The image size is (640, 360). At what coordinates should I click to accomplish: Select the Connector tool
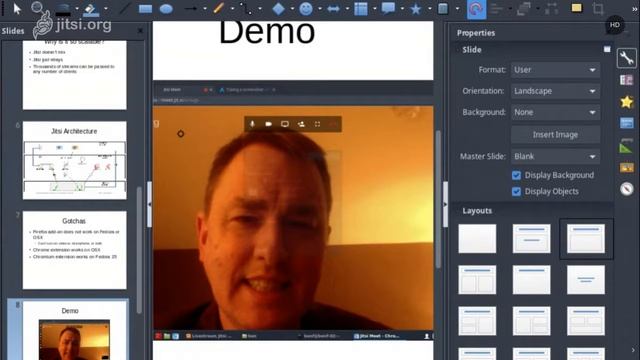coord(246,9)
